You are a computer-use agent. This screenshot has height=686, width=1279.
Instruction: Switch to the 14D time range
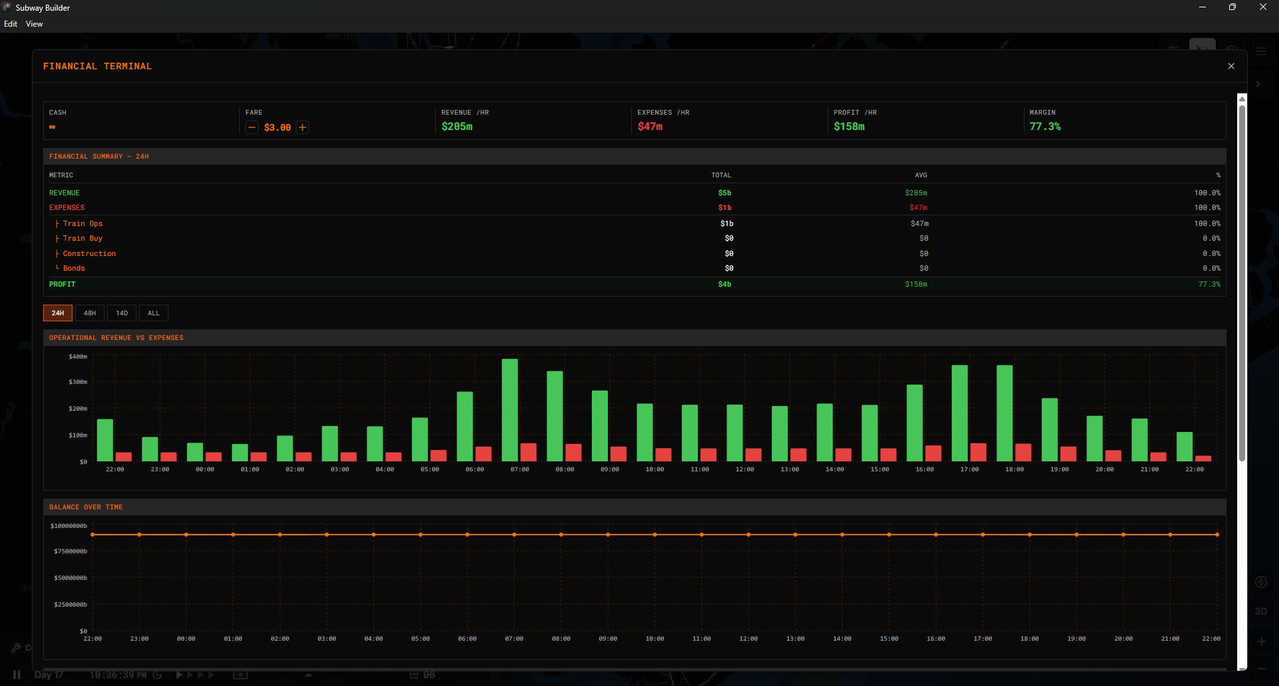click(122, 313)
